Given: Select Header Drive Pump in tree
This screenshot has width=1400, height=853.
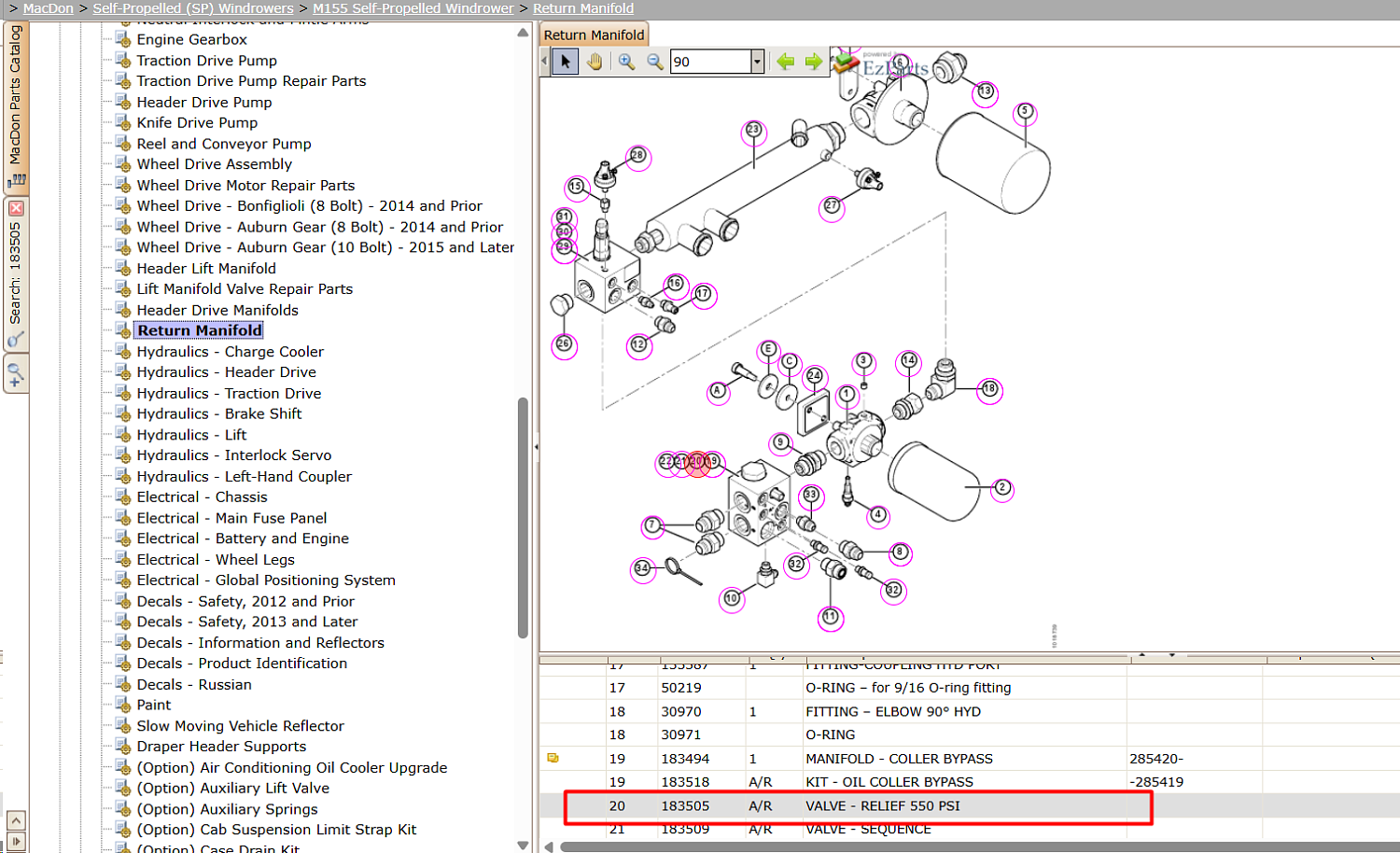Looking at the screenshot, I should point(204,102).
